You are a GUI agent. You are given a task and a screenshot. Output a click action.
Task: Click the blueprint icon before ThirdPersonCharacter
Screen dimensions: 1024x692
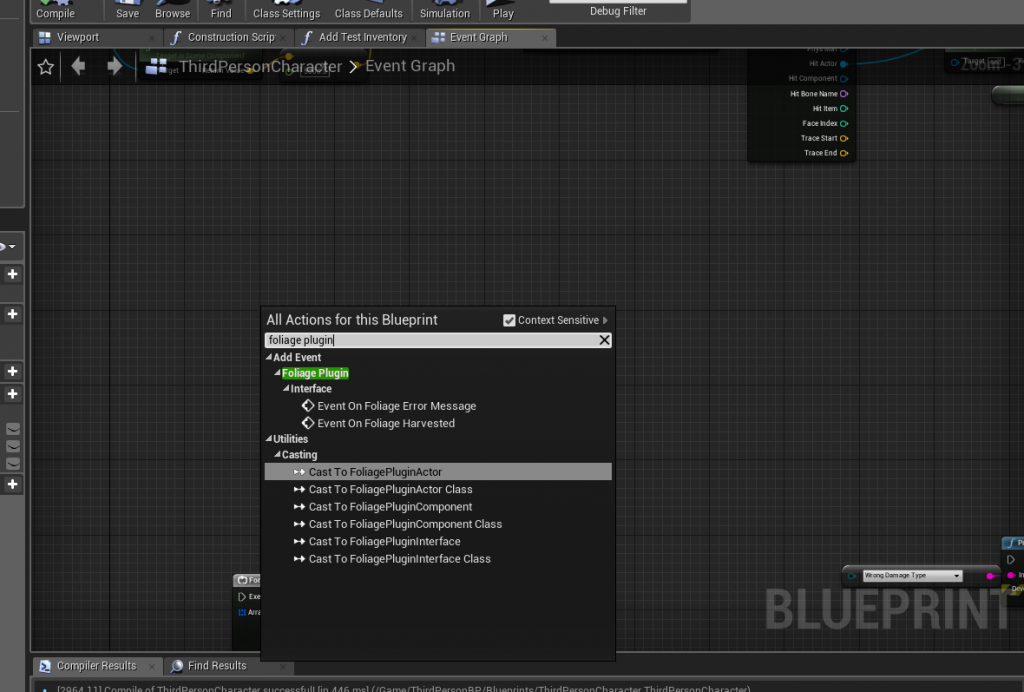tap(156, 66)
